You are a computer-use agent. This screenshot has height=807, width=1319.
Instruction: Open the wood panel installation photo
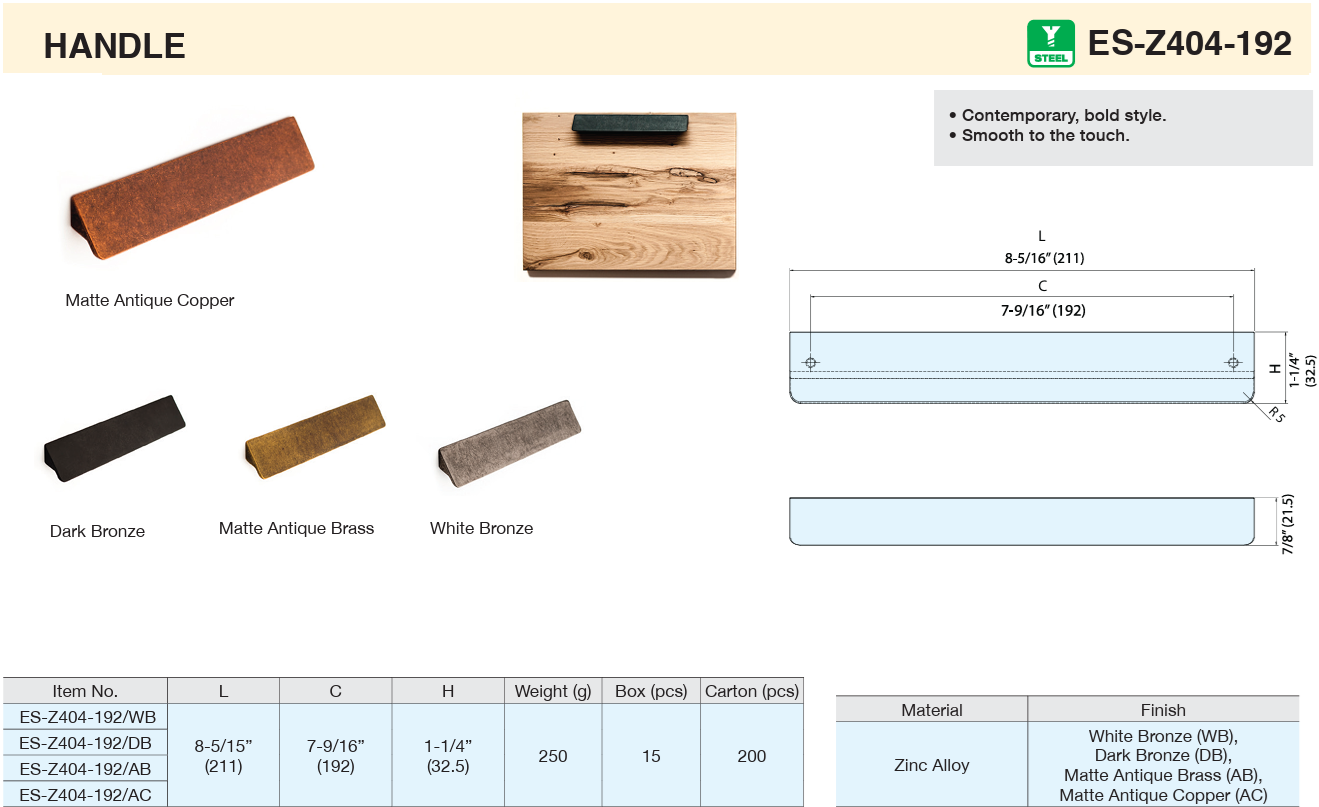tap(629, 193)
